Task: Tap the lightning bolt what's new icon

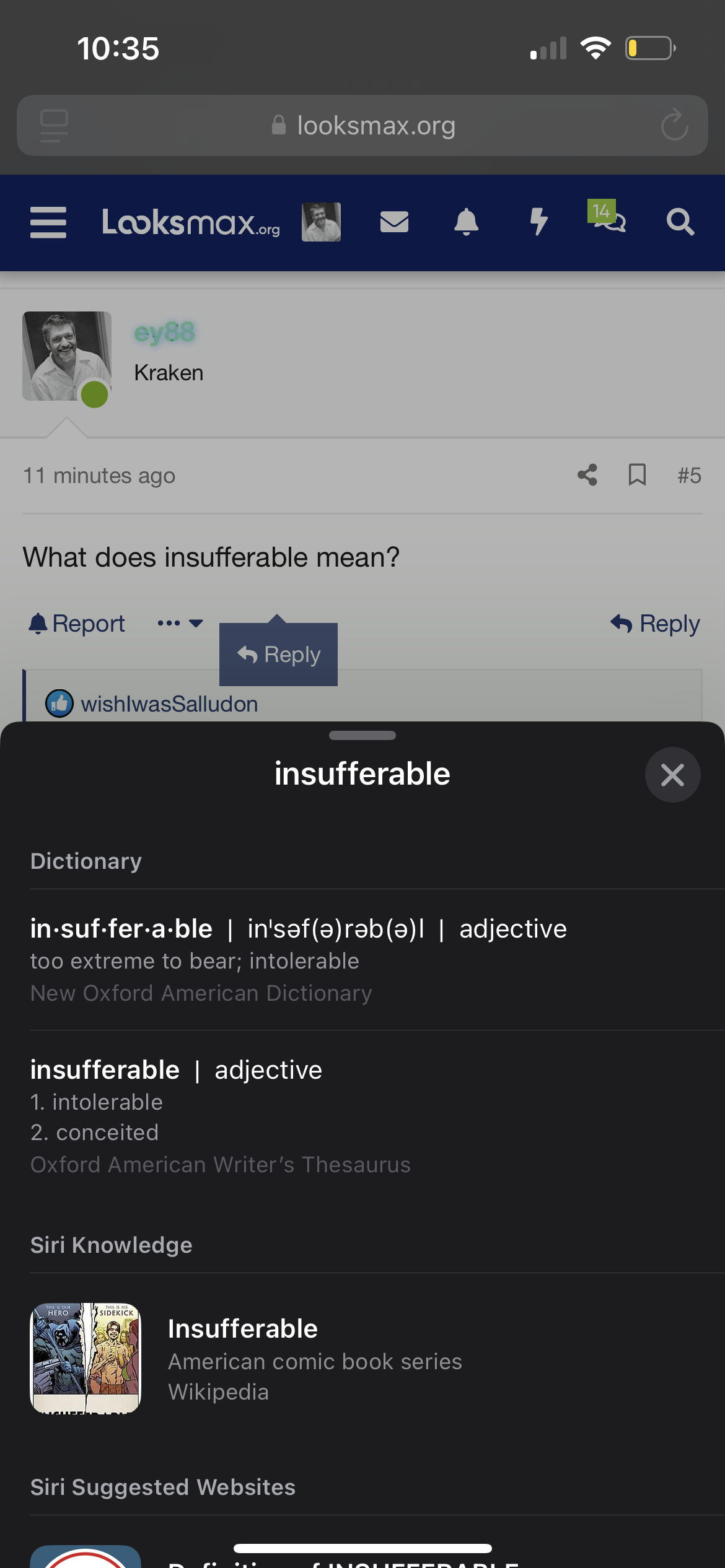Action: point(539,222)
